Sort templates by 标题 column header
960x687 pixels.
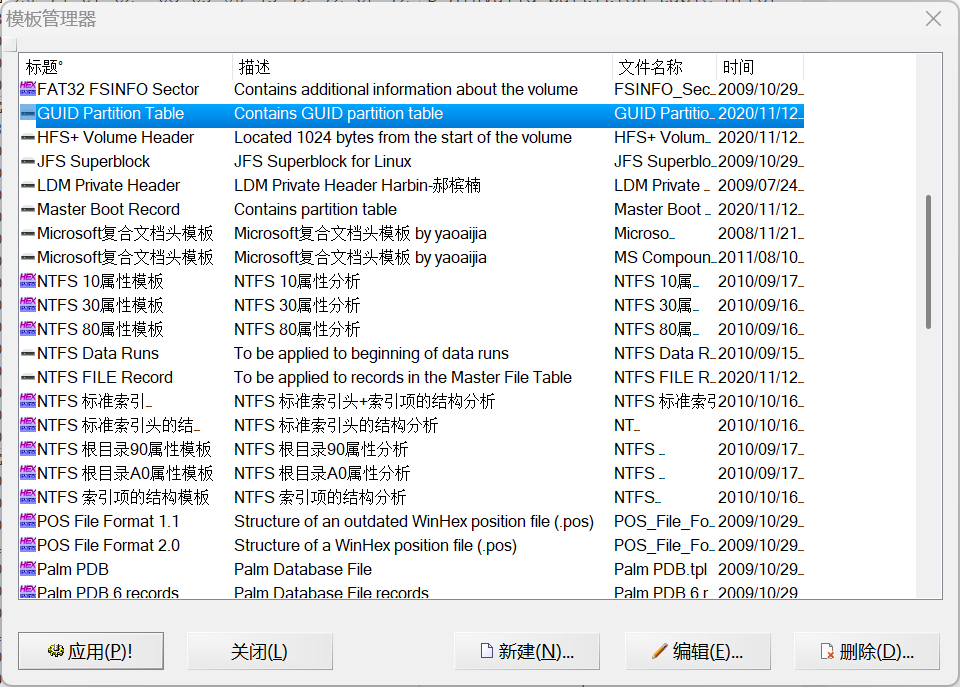(x=126, y=67)
